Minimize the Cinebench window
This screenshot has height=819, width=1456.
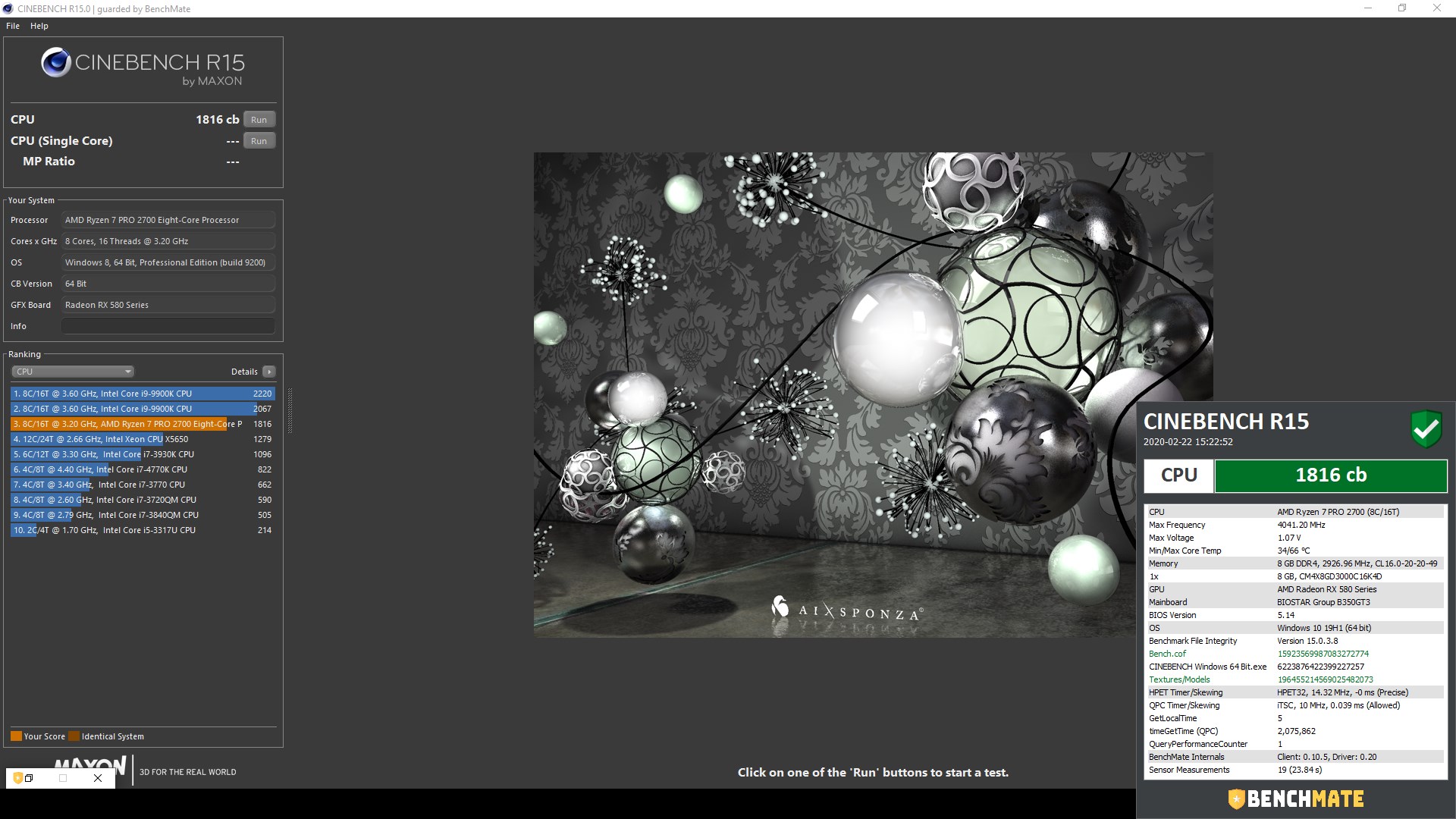pyautogui.click(x=1368, y=8)
